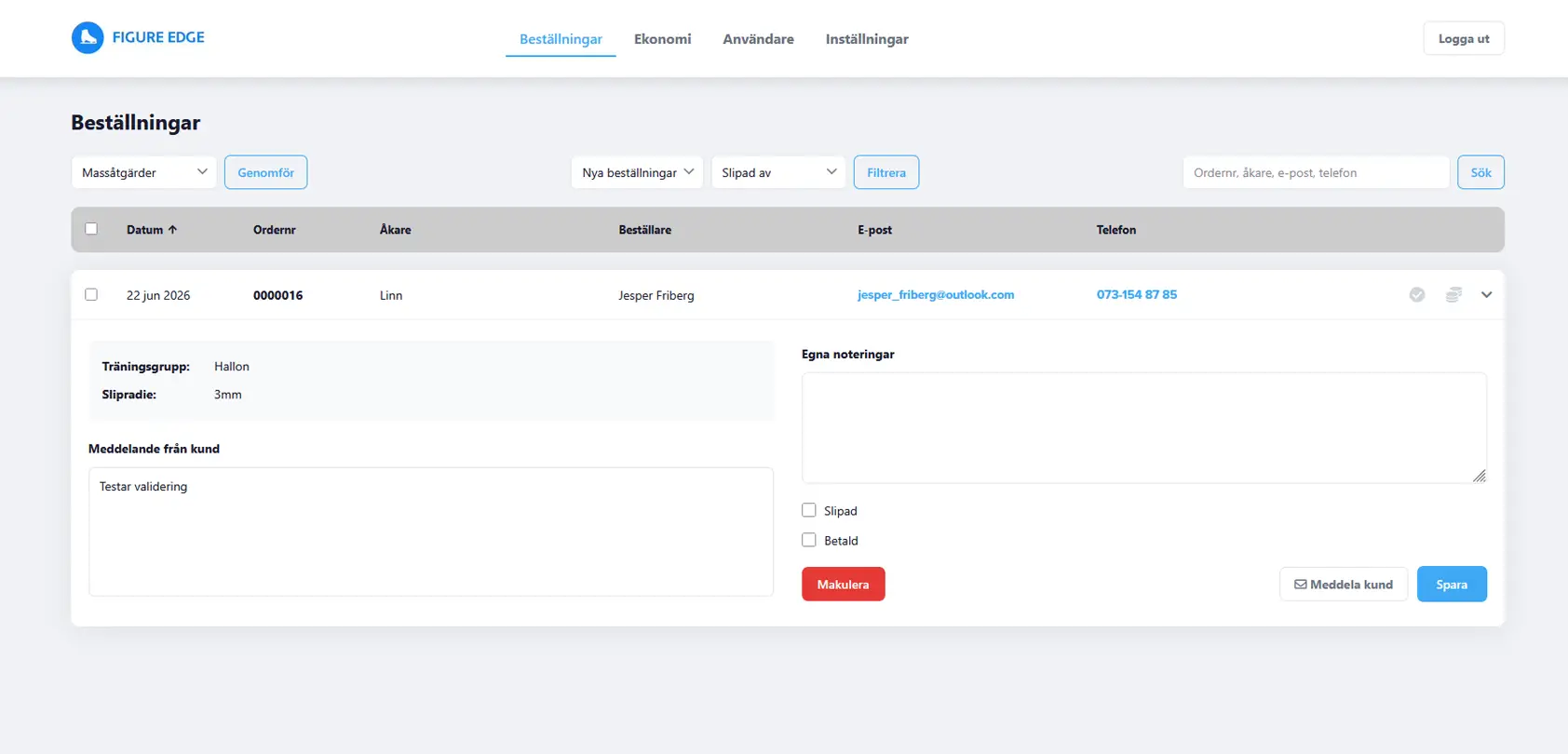The width and height of the screenshot is (1568, 754).
Task: Click the grey checkmark circle icon for order 0000016
Action: (x=1417, y=295)
